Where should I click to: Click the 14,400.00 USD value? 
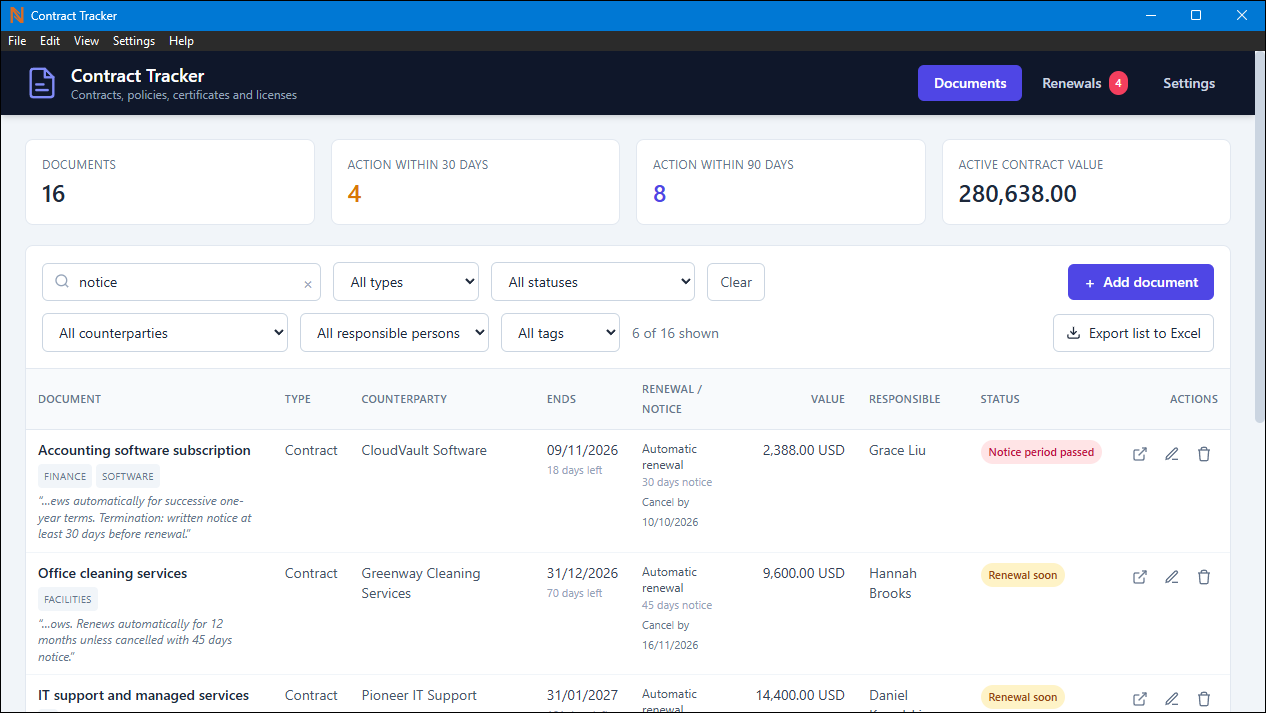click(x=800, y=695)
